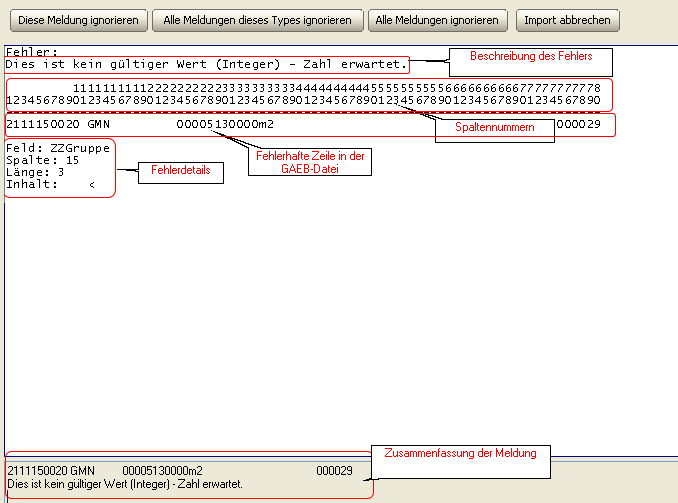Click 'Alle Meldungen dieses Types ignorieren' button
The height and width of the screenshot is (503, 678).
pos(257,20)
